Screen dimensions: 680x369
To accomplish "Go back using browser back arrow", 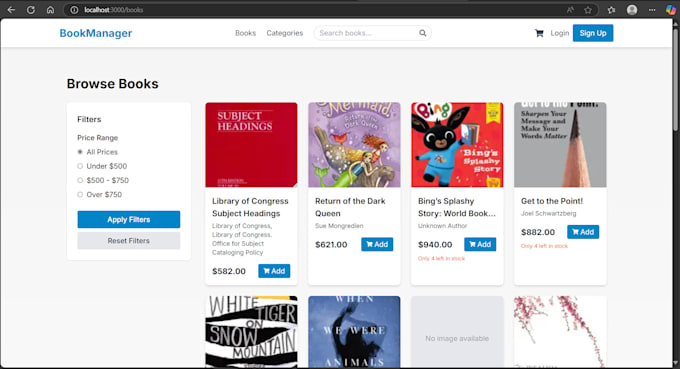I will click(11, 10).
